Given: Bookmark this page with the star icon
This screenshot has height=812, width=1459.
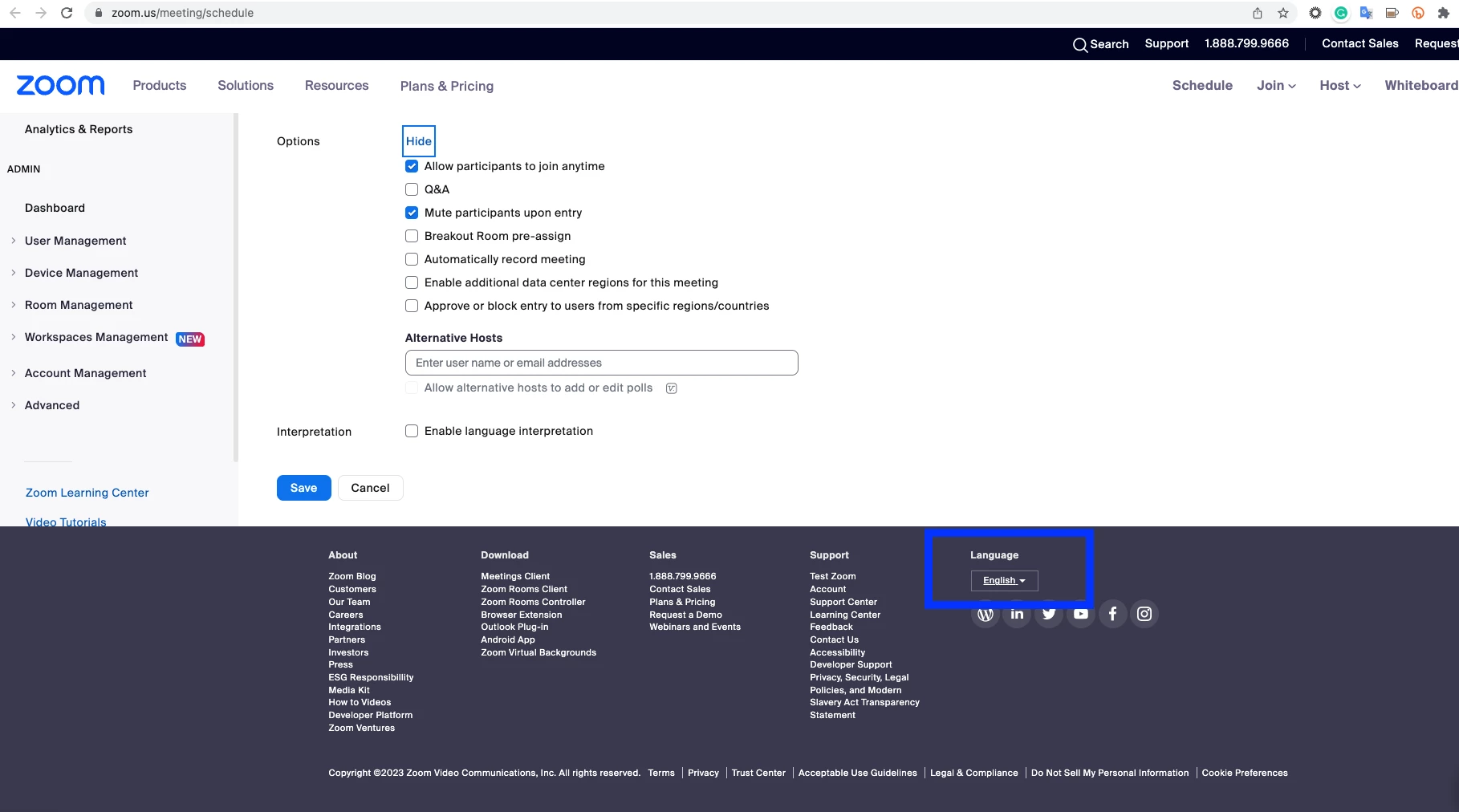Looking at the screenshot, I should [1283, 13].
